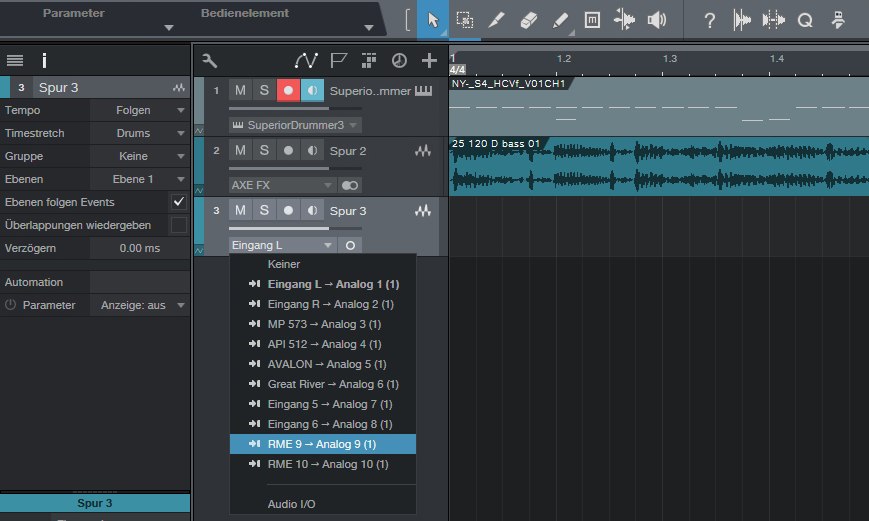Click waveform icon on Spur 3 track
The image size is (869, 521).
[x=423, y=211]
